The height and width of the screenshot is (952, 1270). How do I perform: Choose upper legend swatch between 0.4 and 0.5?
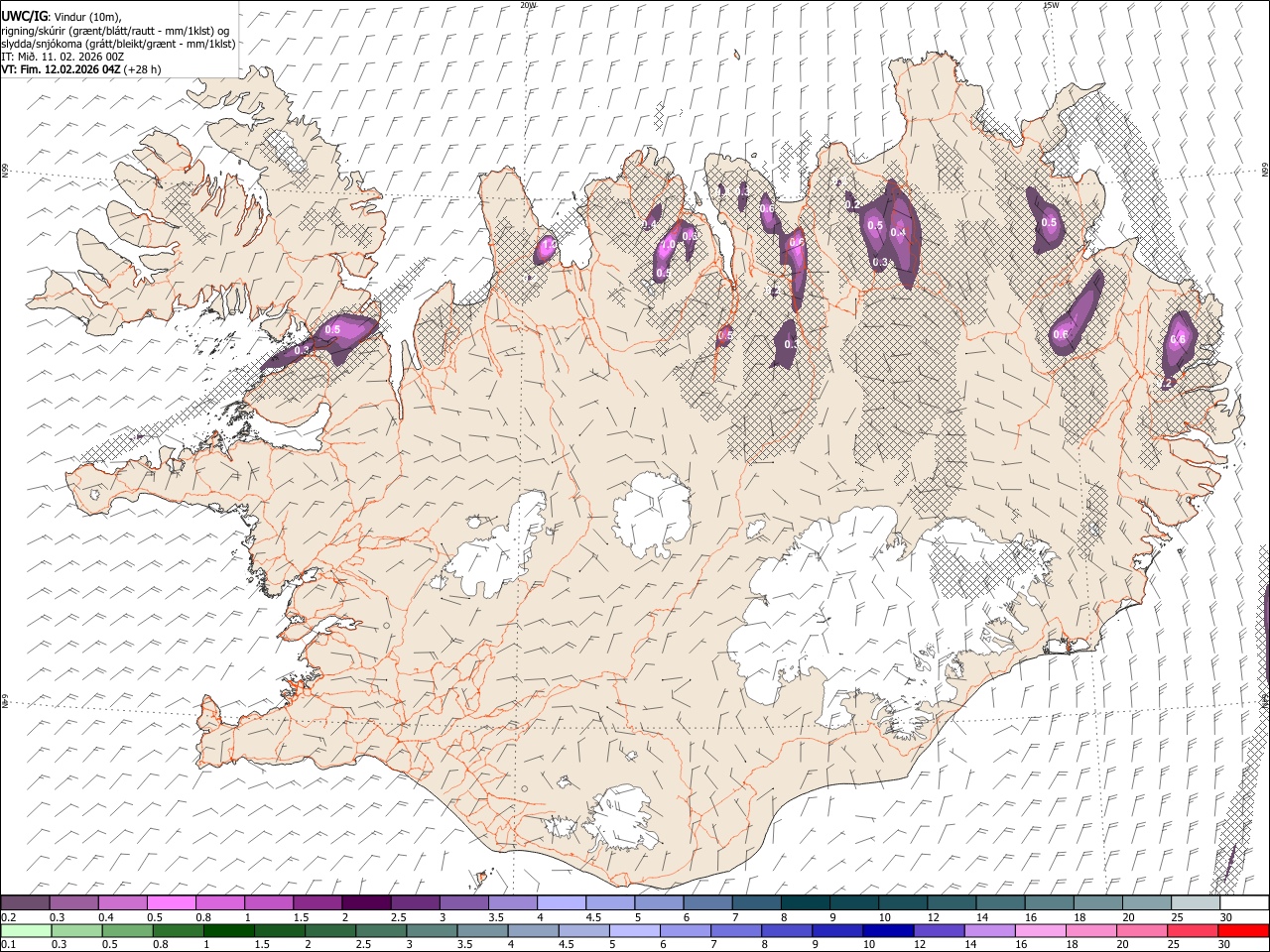(x=123, y=903)
